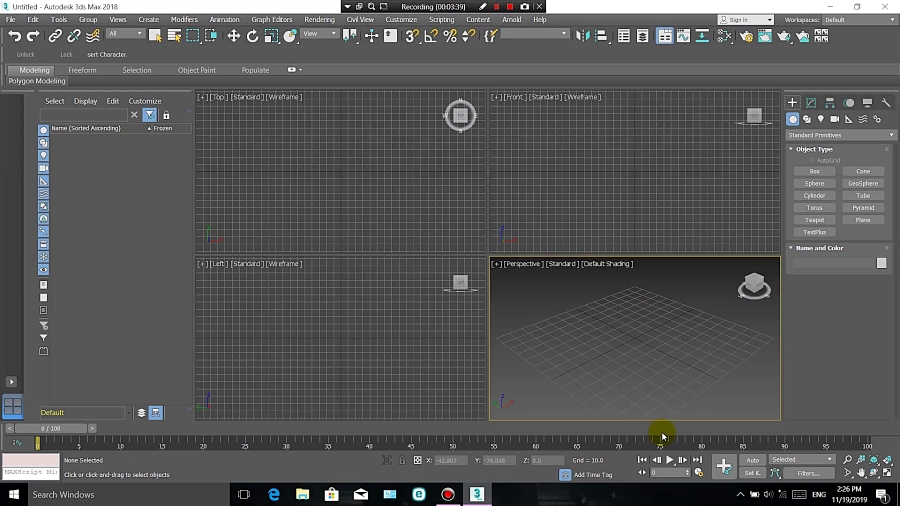The image size is (900, 506).
Task: Open the Motion panel tab
Action: tap(849, 103)
